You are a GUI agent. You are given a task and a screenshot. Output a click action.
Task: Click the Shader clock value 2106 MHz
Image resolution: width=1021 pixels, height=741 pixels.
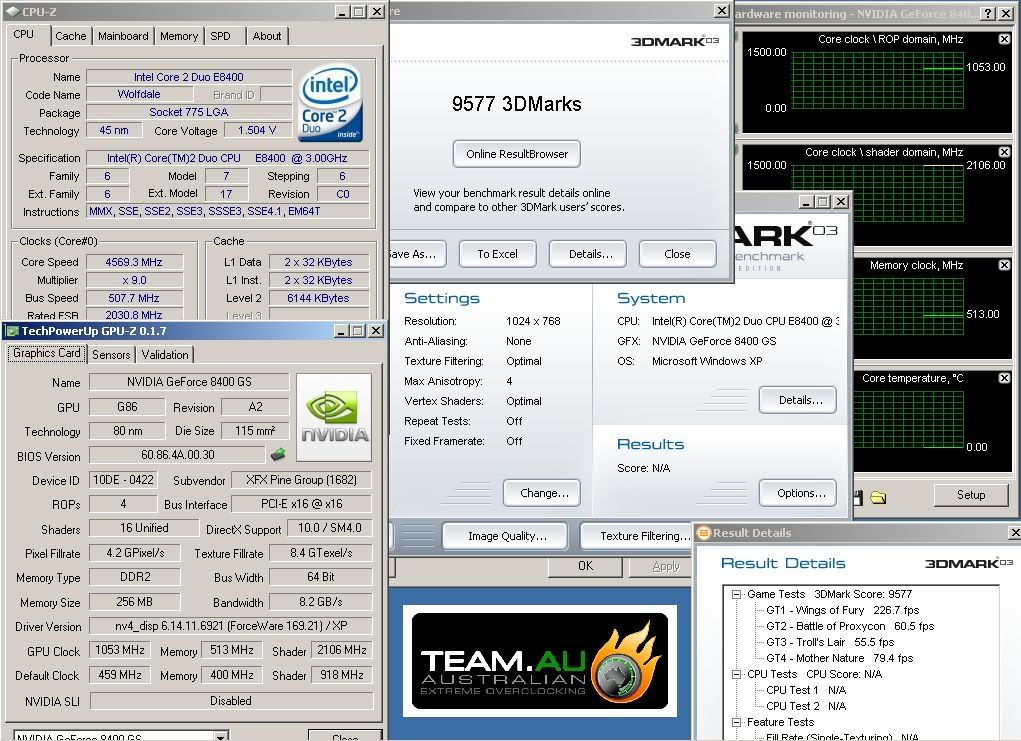tap(341, 650)
